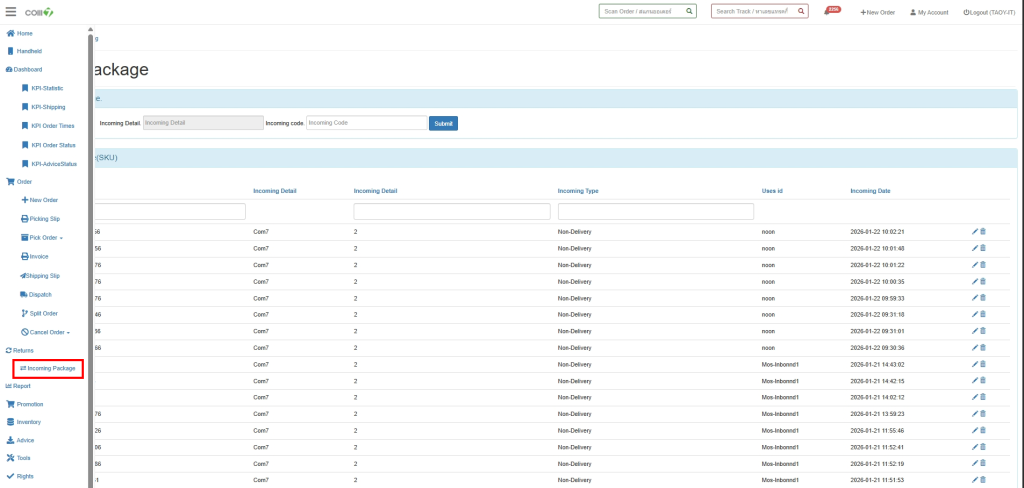Collapse the Returns section
The image size is (1024, 488).
tap(21, 350)
